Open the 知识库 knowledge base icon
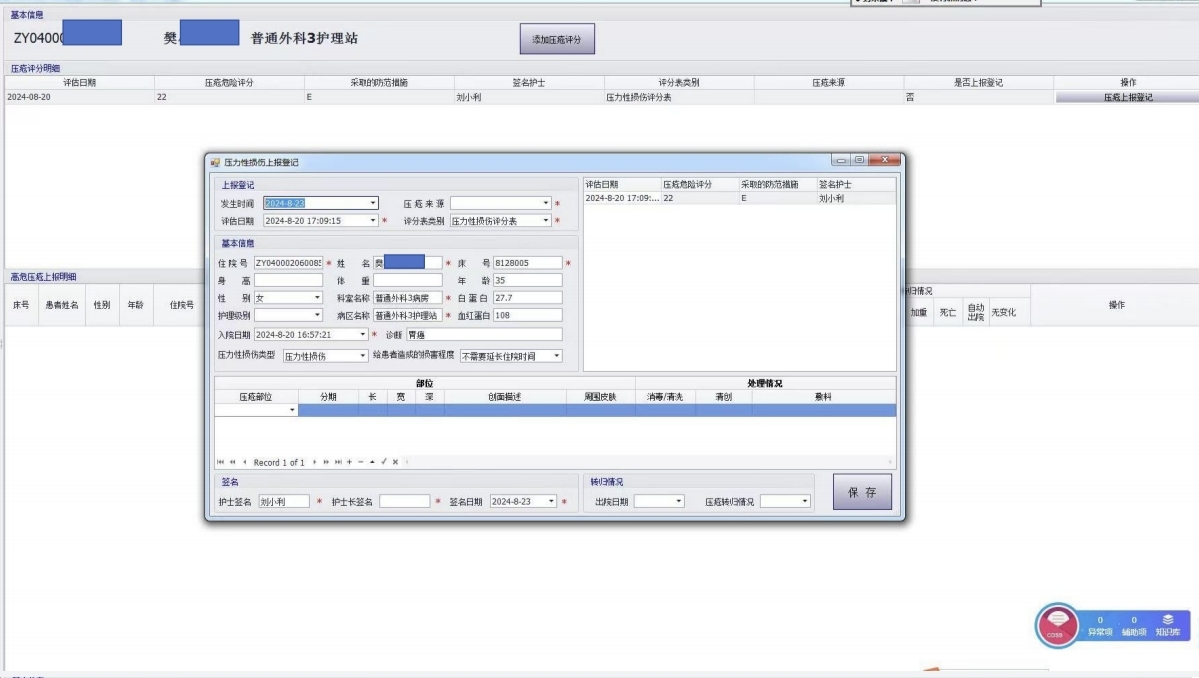Screen dimensions: 1199x678 [1167, 625]
